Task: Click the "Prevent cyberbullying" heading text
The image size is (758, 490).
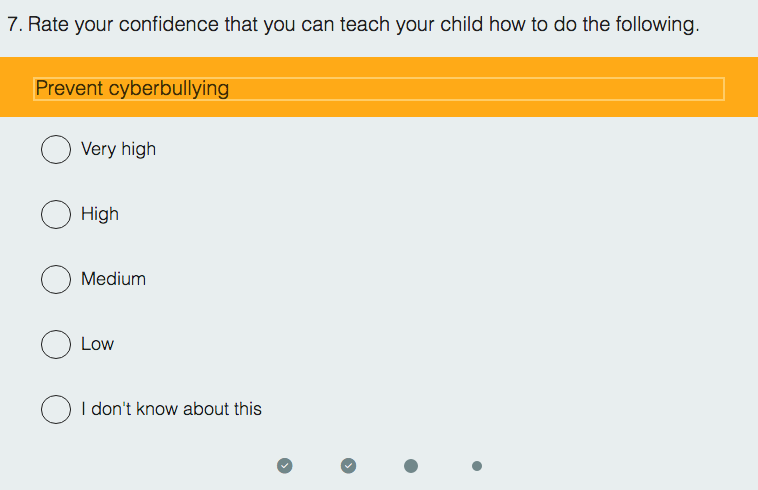Action: [x=132, y=88]
